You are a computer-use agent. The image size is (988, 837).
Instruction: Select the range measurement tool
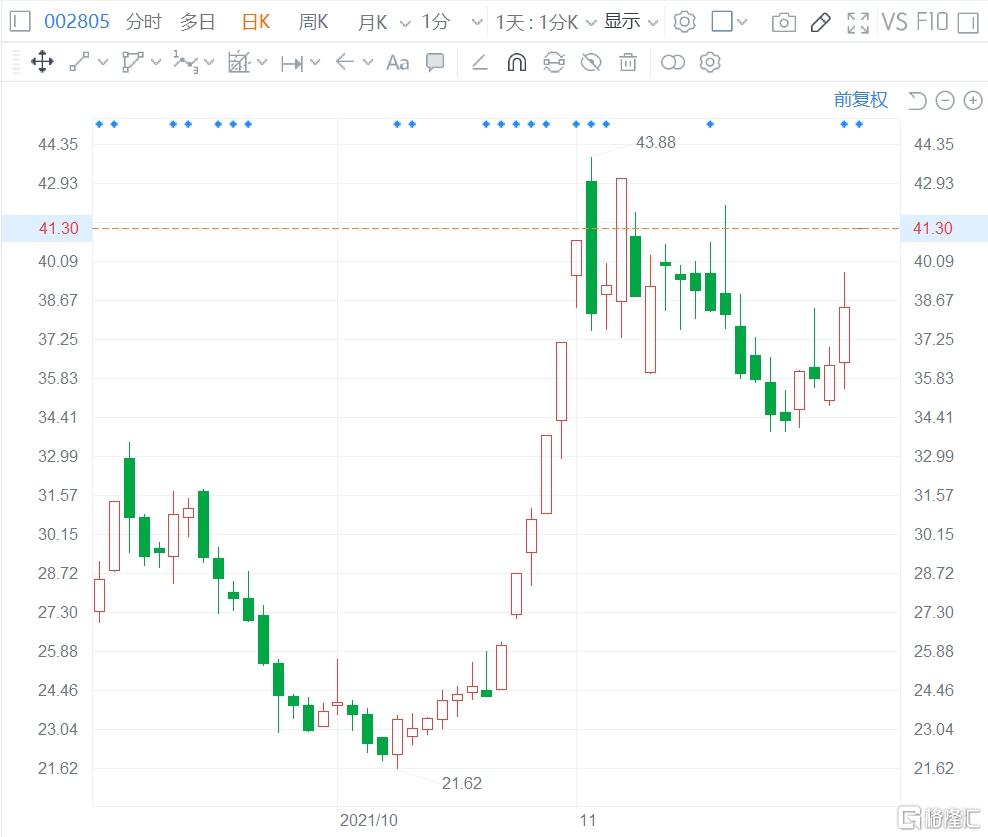click(292, 63)
